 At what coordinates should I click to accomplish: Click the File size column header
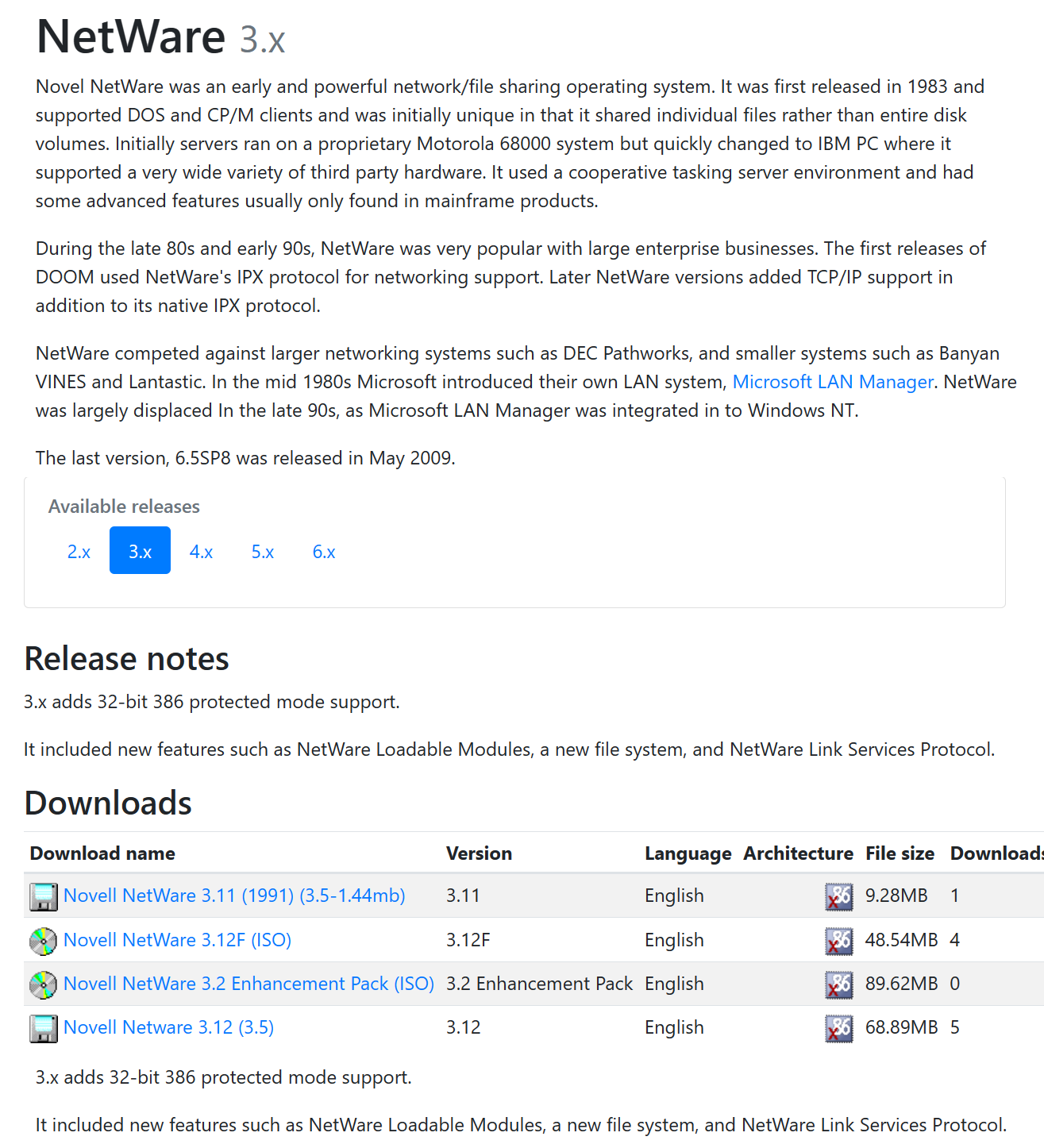tap(900, 853)
